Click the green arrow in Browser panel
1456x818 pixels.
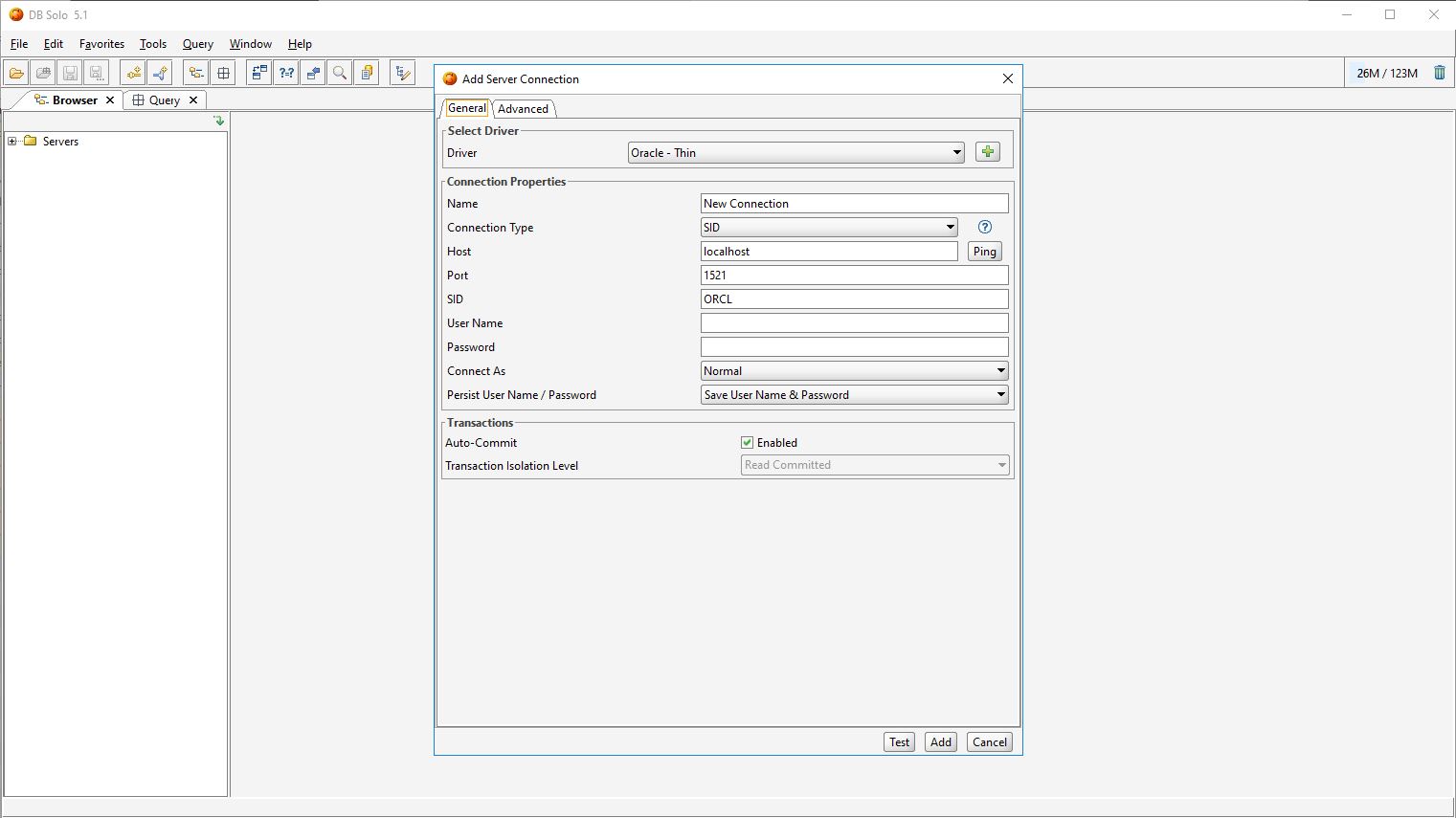(219, 121)
